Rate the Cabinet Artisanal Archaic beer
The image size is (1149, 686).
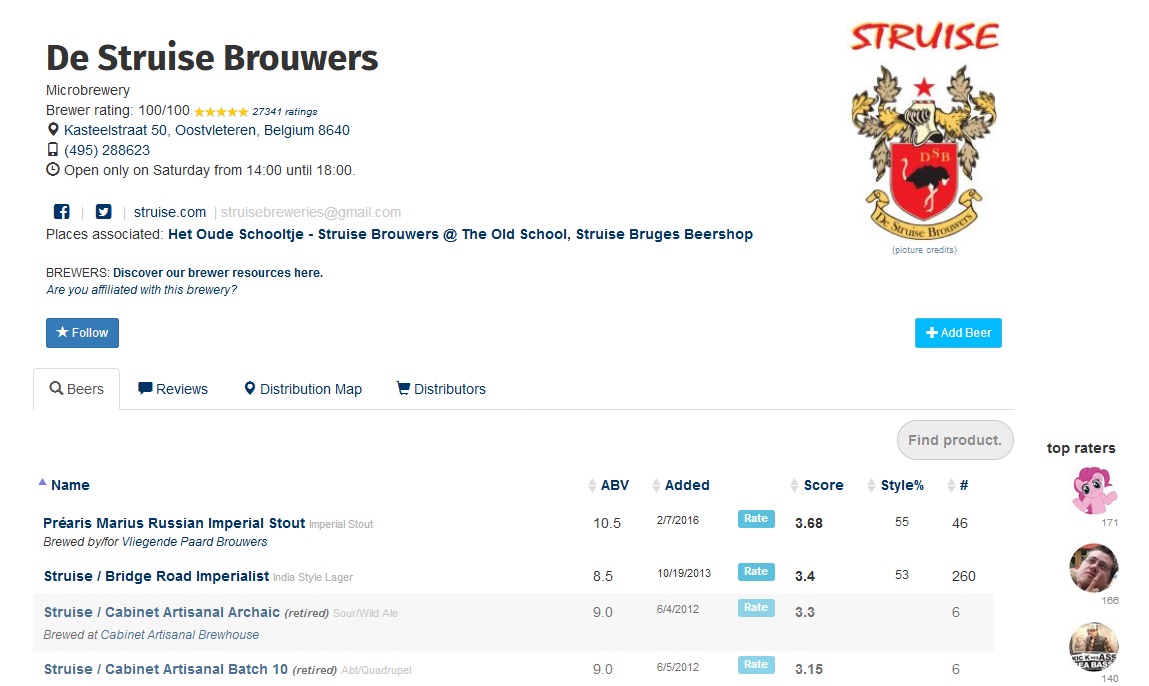tap(755, 608)
